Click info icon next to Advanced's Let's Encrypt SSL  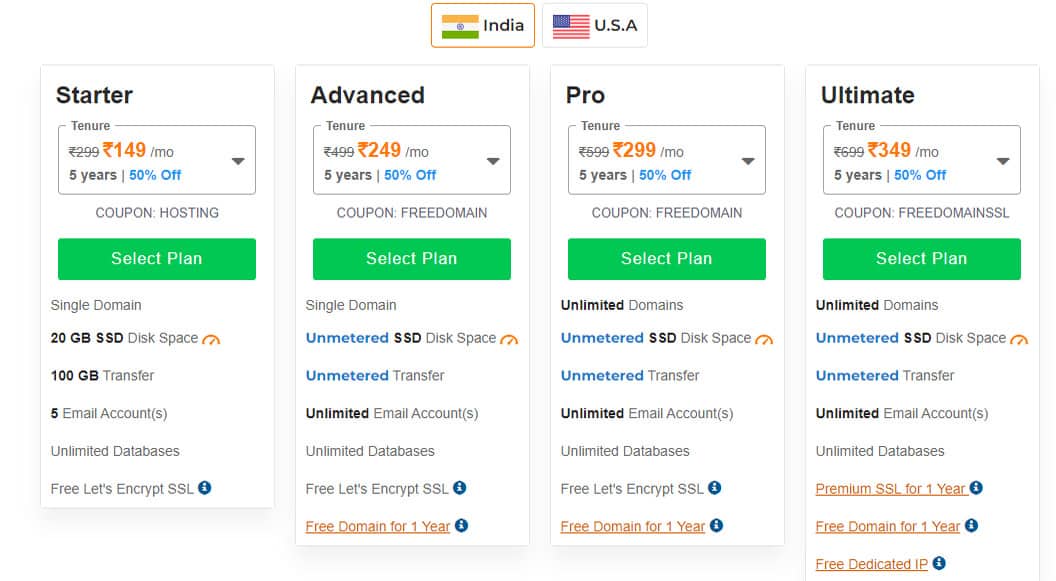click(460, 488)
